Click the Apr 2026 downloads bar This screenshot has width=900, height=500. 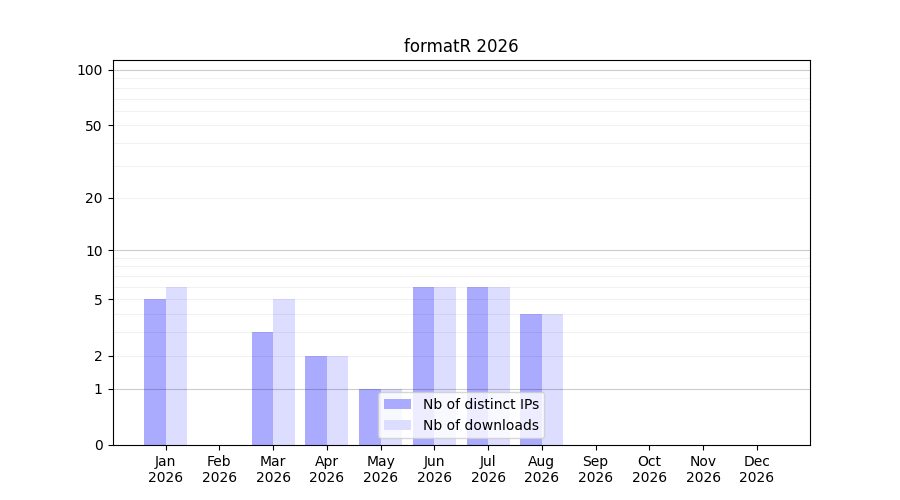tap(338, 401)
